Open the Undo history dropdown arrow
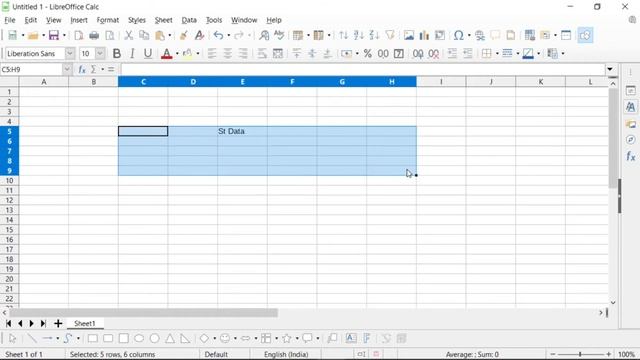This screenshot has height=360, width=640. coord(229,35)
